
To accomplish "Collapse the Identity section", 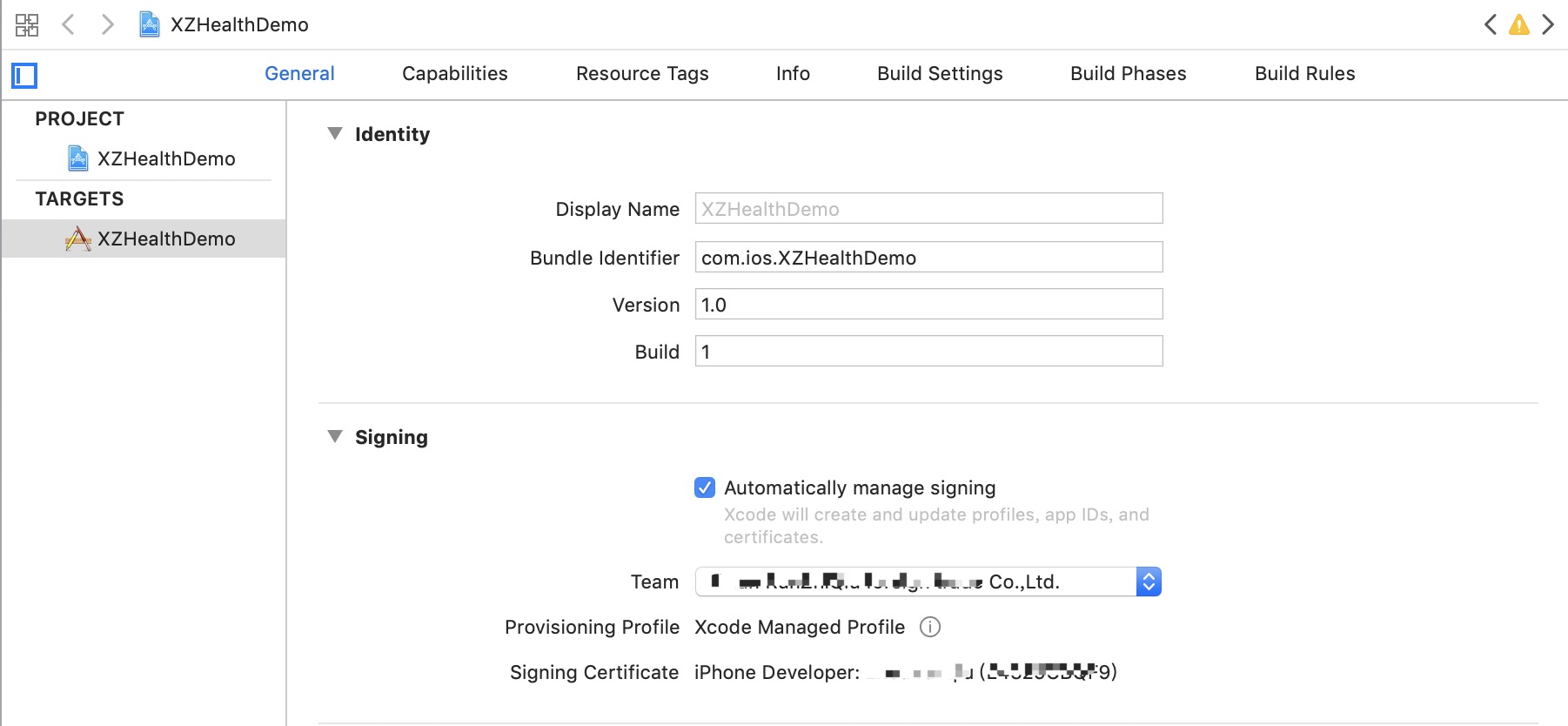I will (335, 134).
